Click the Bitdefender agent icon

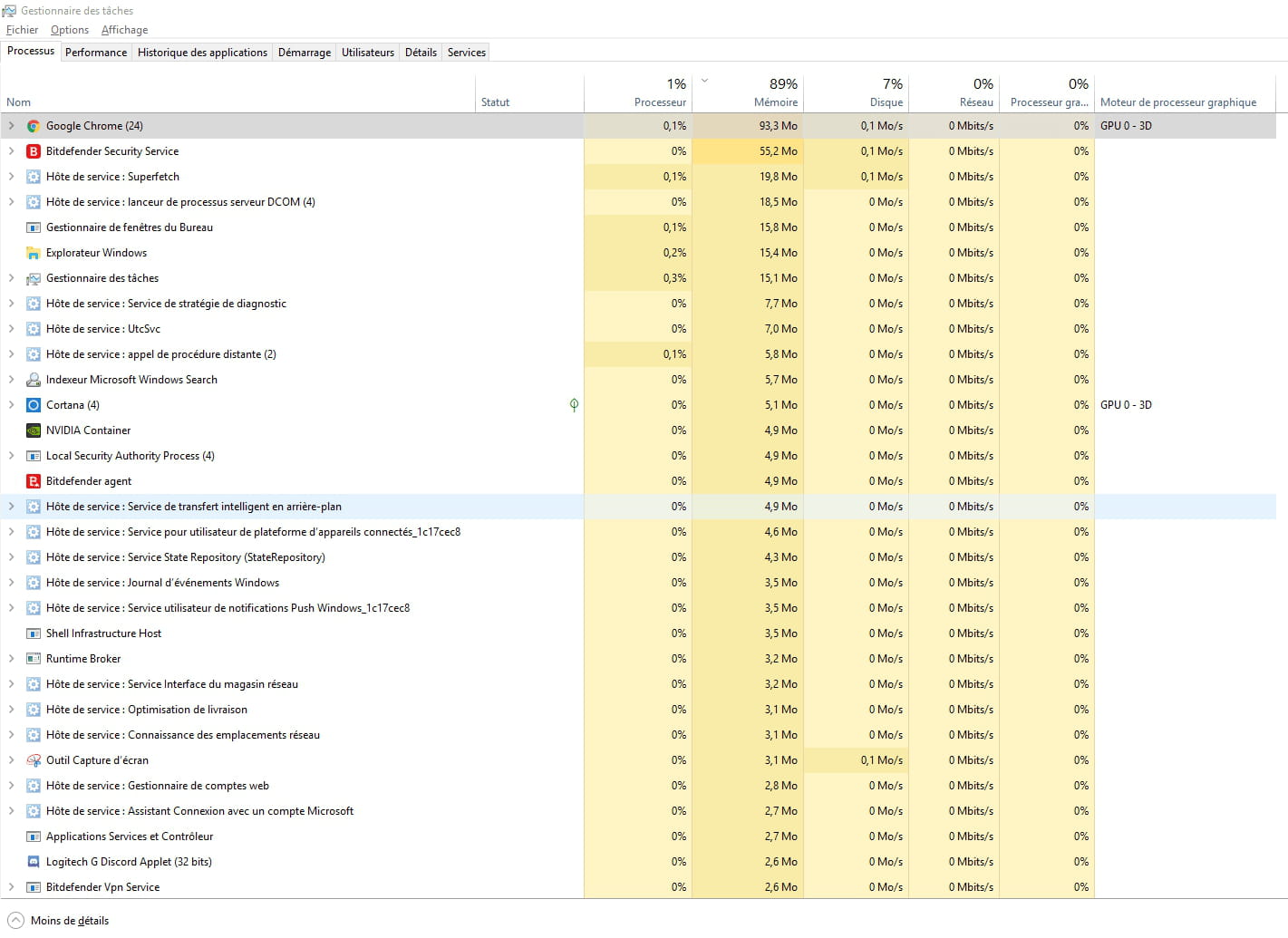34,481
